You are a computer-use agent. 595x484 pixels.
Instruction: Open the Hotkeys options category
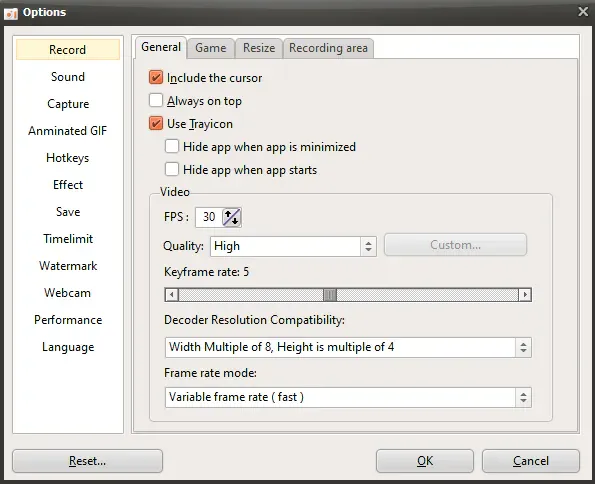click(68, 158)
